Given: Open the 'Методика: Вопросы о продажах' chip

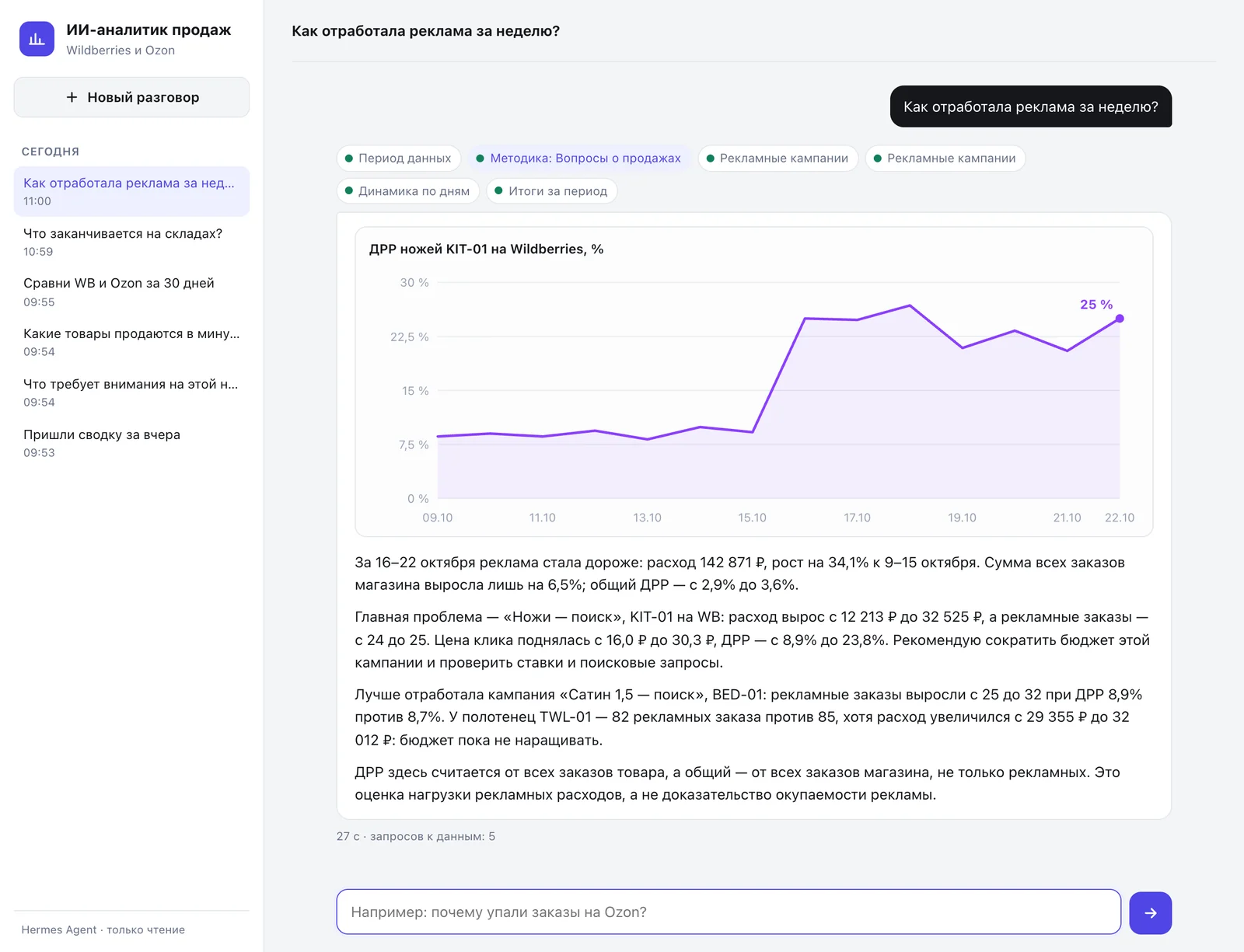Looking at the screenshot, I should pos(579,159).
